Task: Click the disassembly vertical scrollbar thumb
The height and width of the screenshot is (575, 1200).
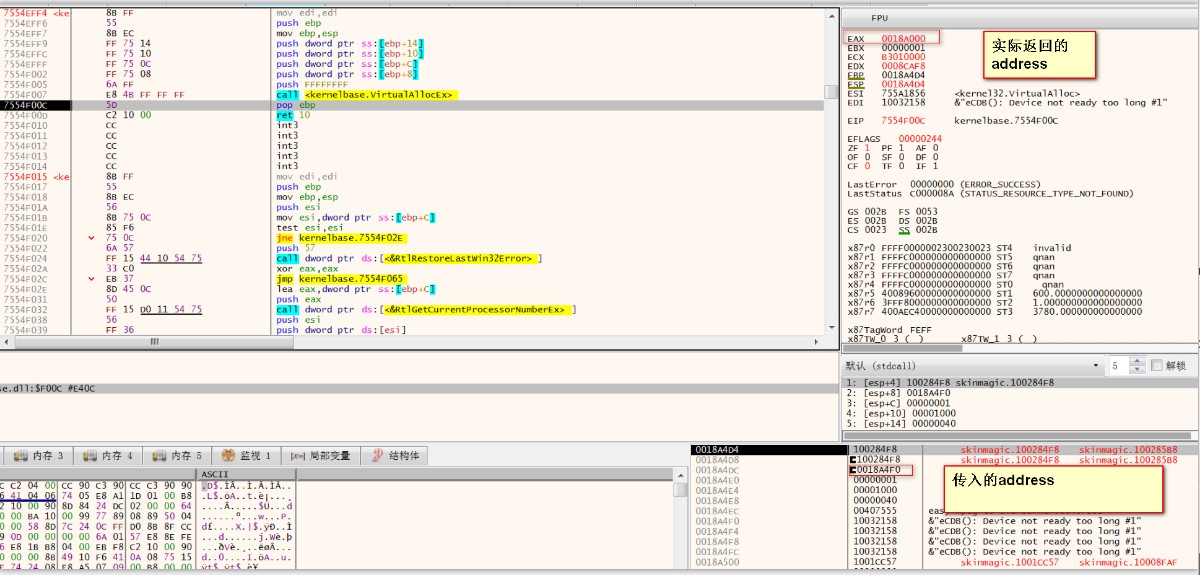Action: point(832,92)
